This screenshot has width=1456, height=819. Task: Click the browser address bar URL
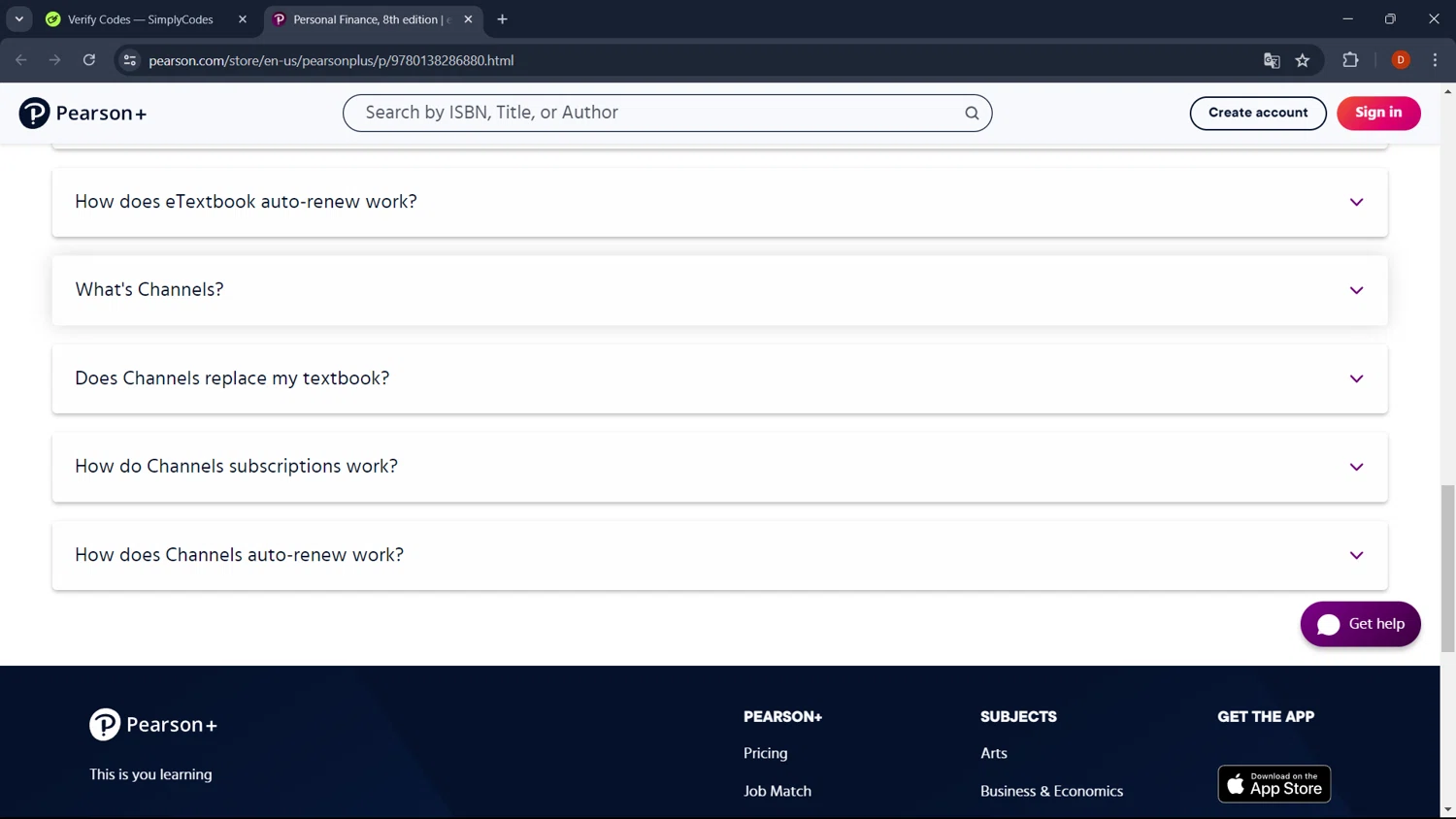[331, 60]
